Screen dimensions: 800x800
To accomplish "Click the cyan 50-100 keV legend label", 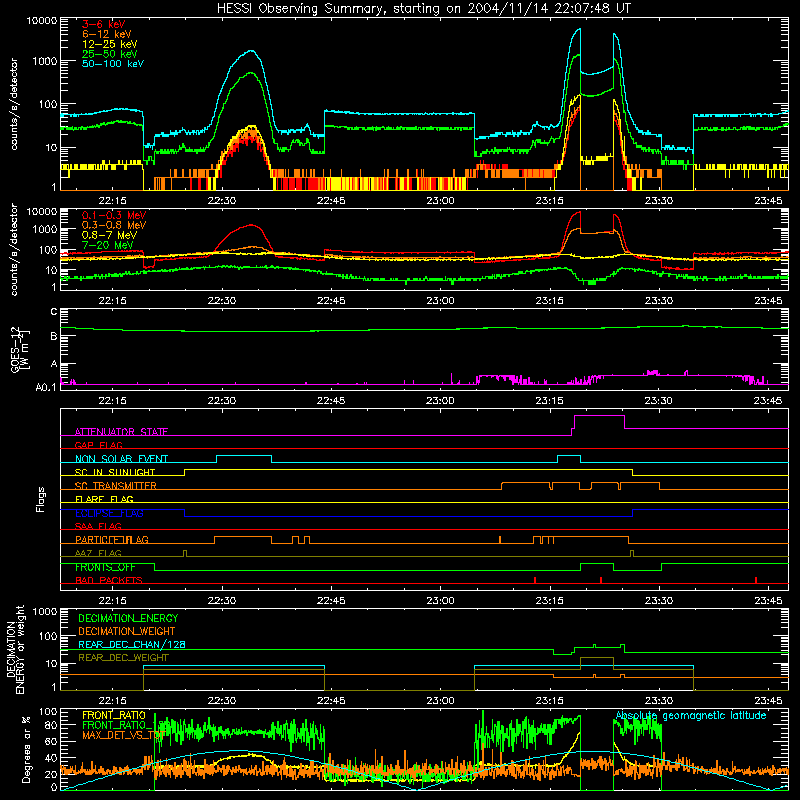I will pos(113,64).
